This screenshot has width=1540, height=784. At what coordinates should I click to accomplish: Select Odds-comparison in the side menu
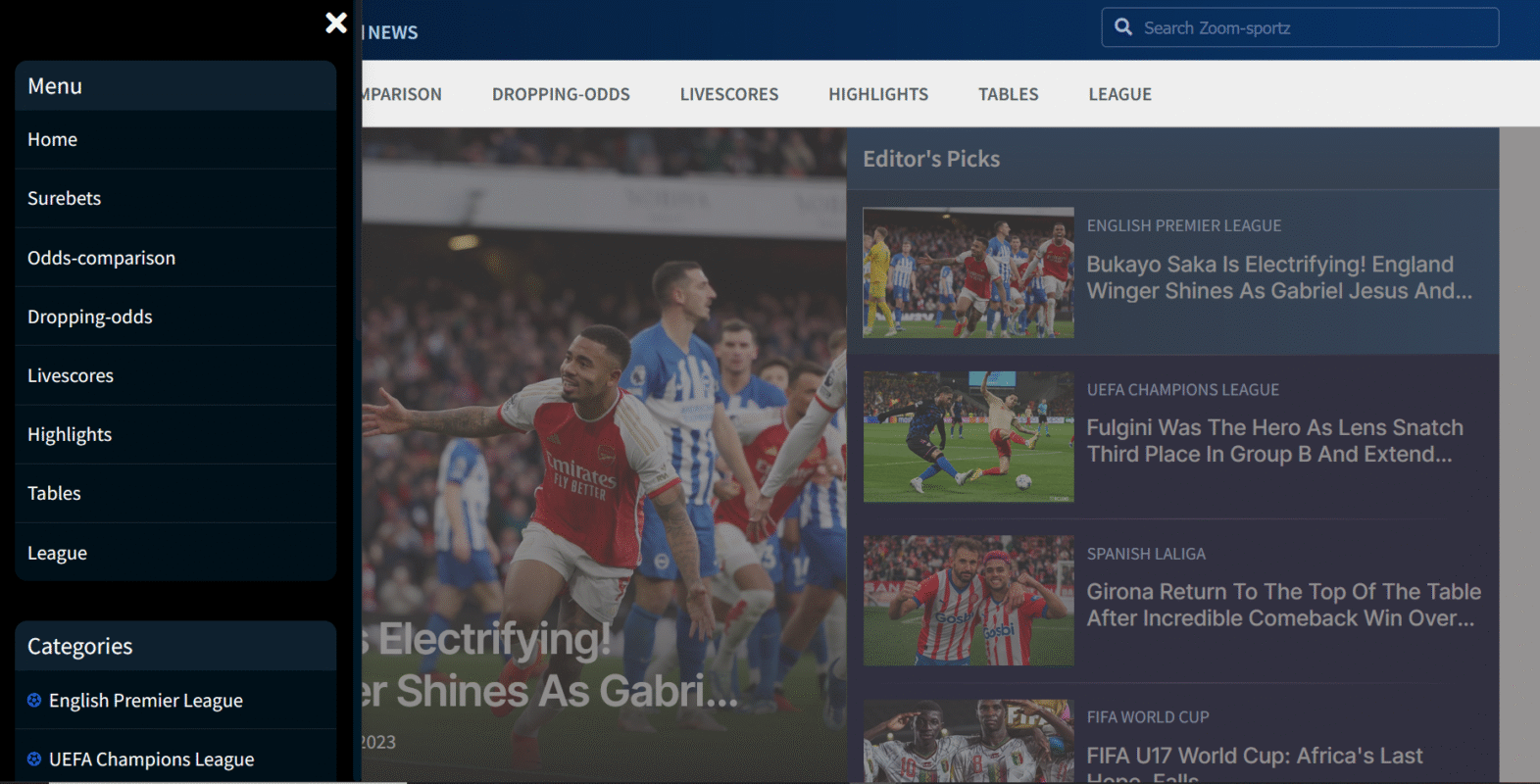point(175,258)
